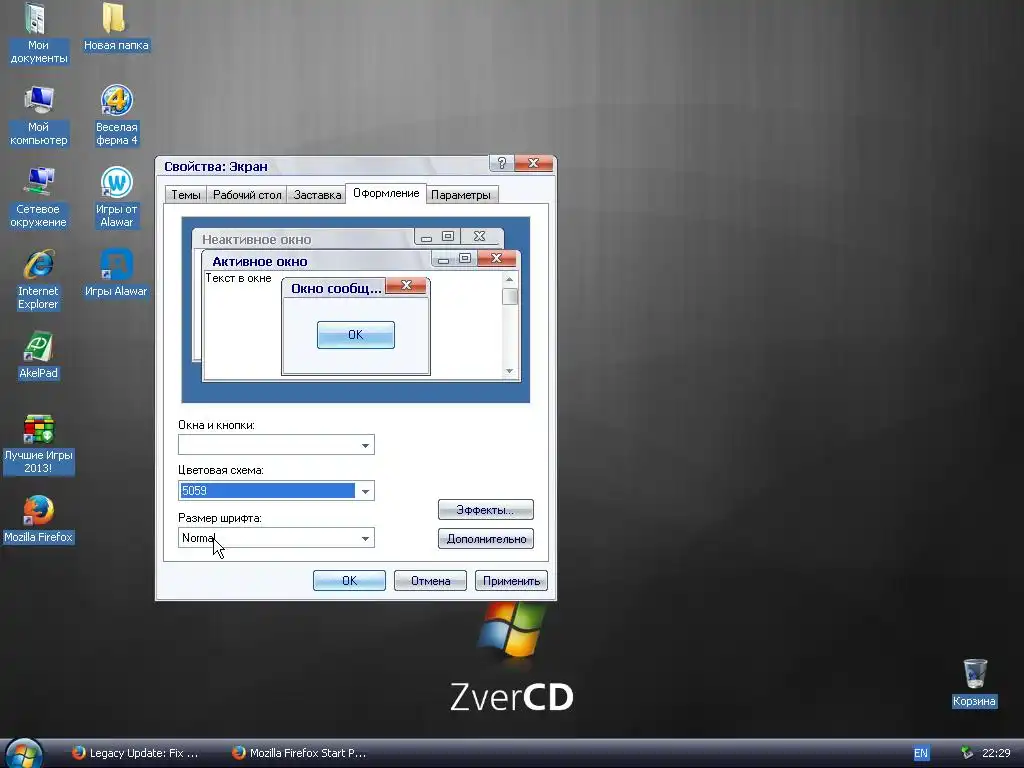The image size is (1024, 768).
Task: Open the Заставка tab
Action: click(317, 195)
